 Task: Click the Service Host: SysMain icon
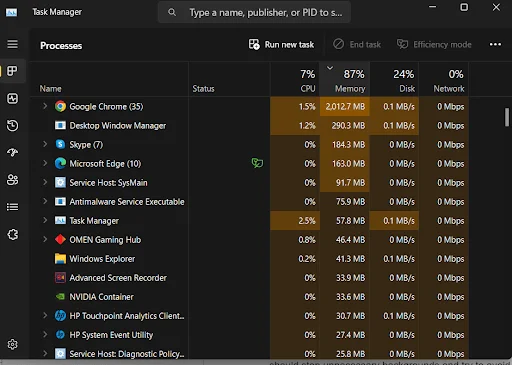(60, 182)
